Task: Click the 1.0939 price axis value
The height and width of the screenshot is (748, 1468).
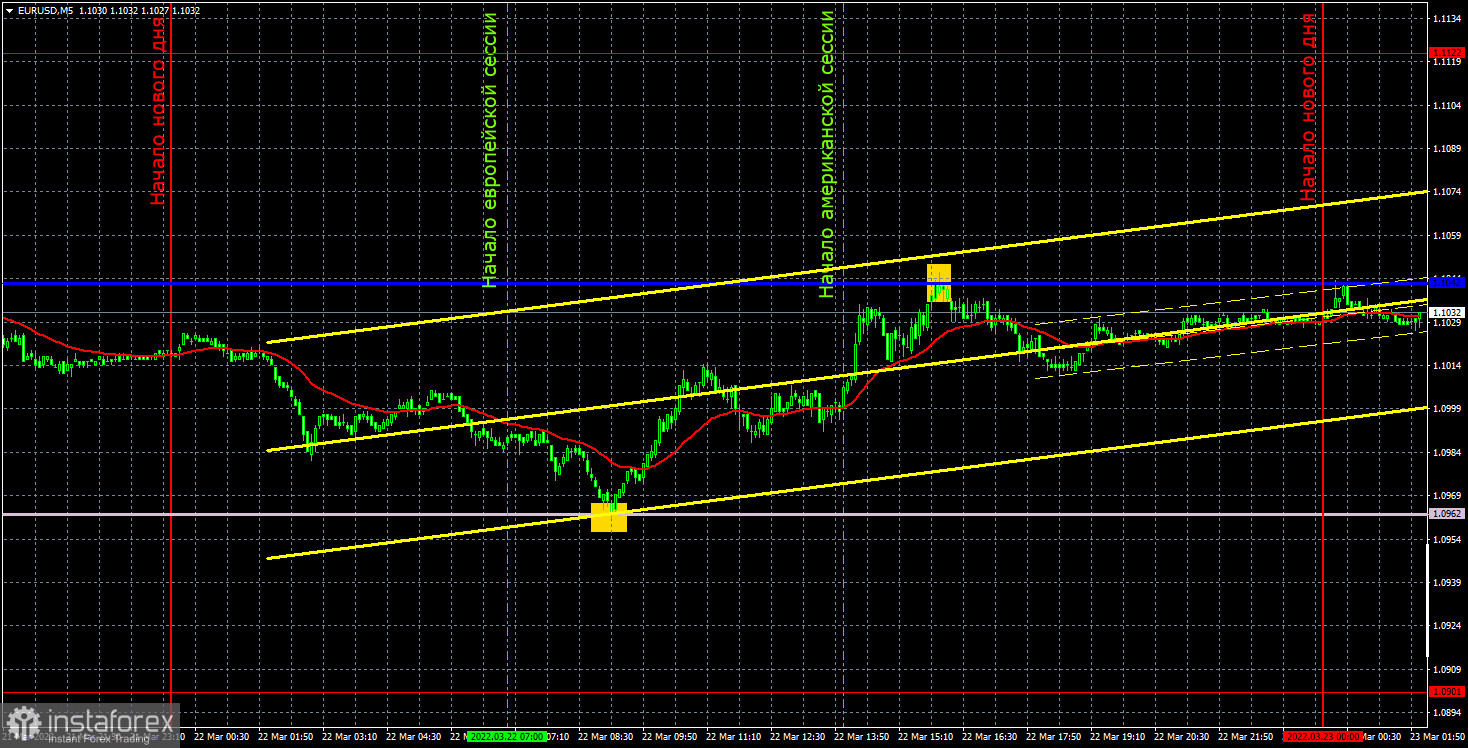Action: coord(1447,583)
